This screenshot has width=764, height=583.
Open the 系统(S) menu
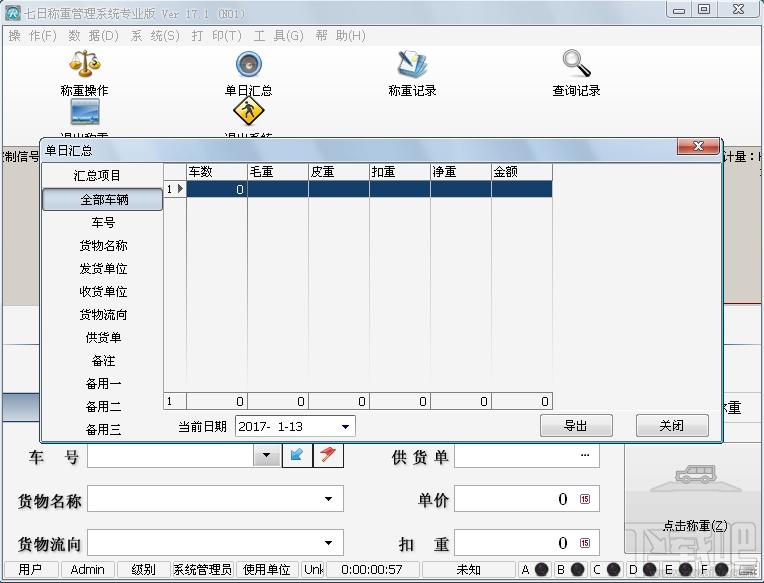tap(155, 36)
